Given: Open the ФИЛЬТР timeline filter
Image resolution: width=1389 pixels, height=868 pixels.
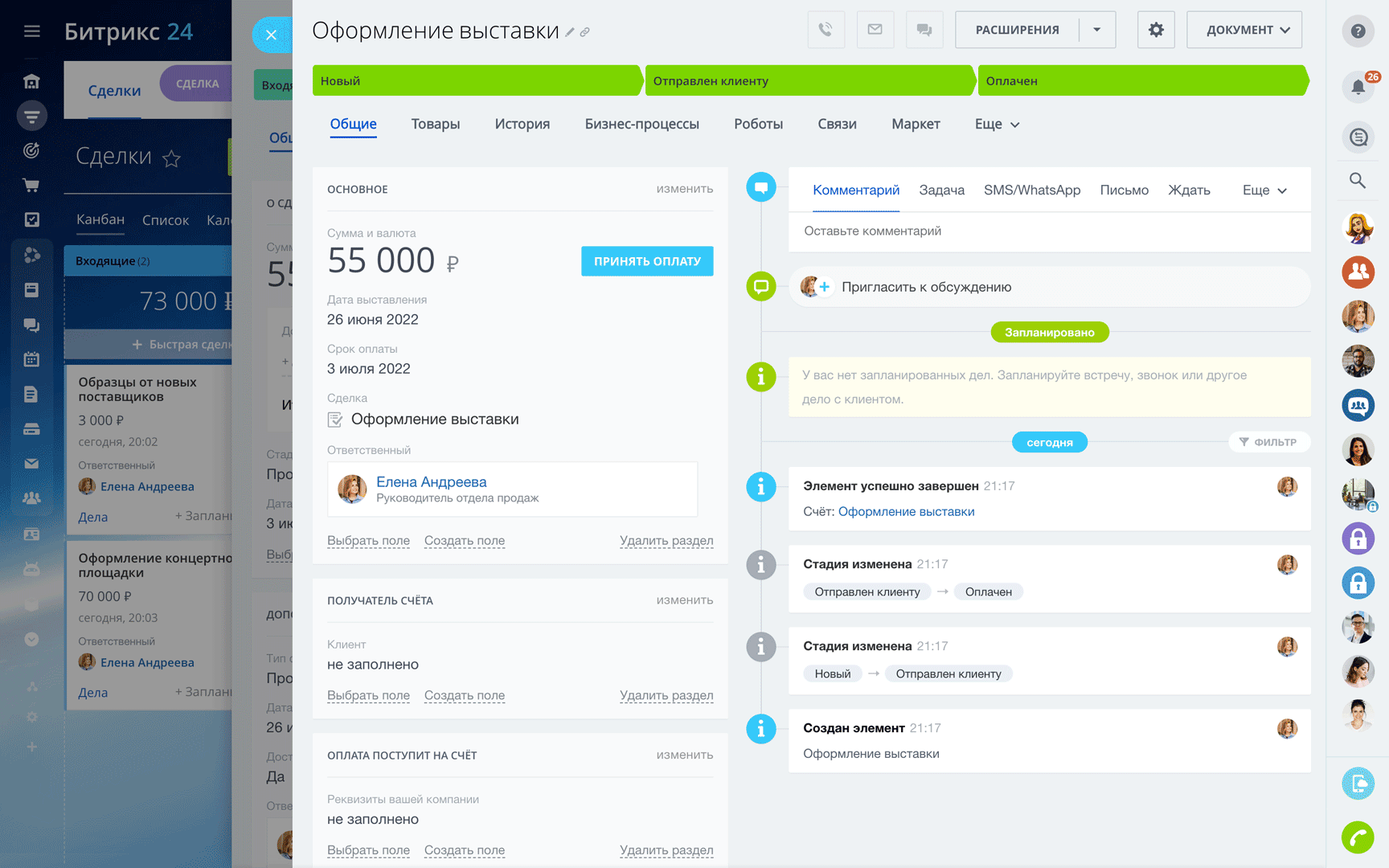Looking at the screenshot, I should point(1268,442).
